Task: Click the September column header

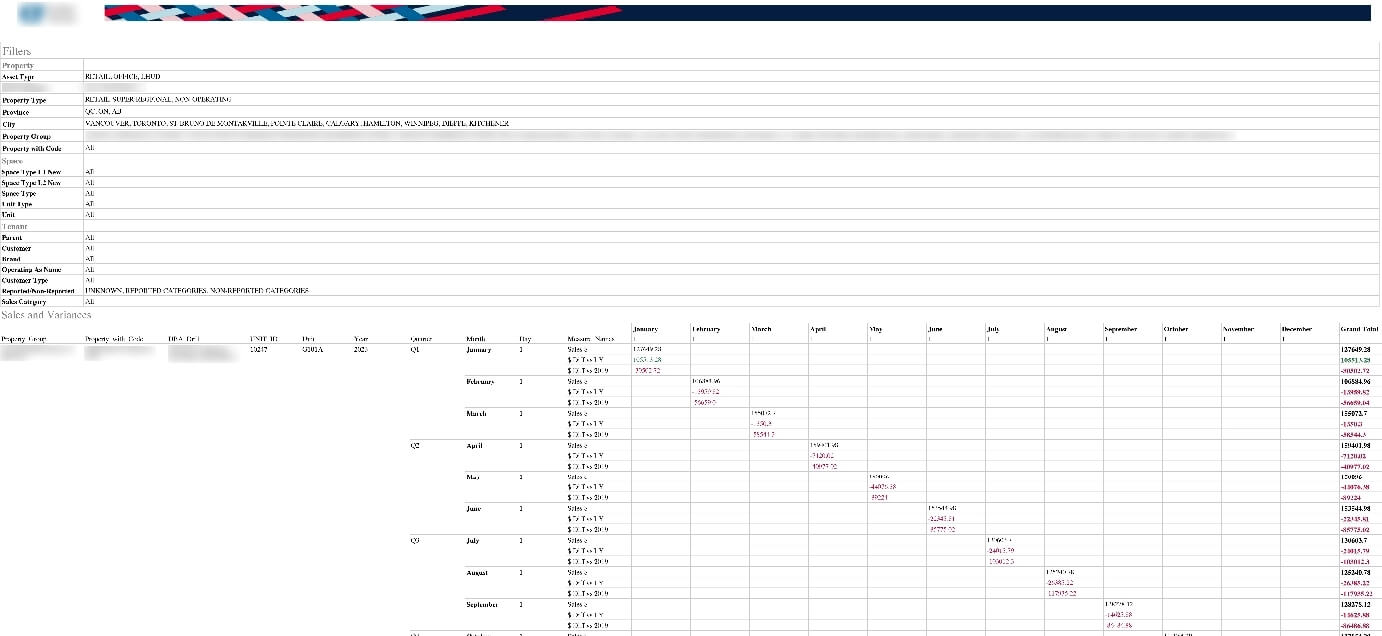Action: [1120, 329]
